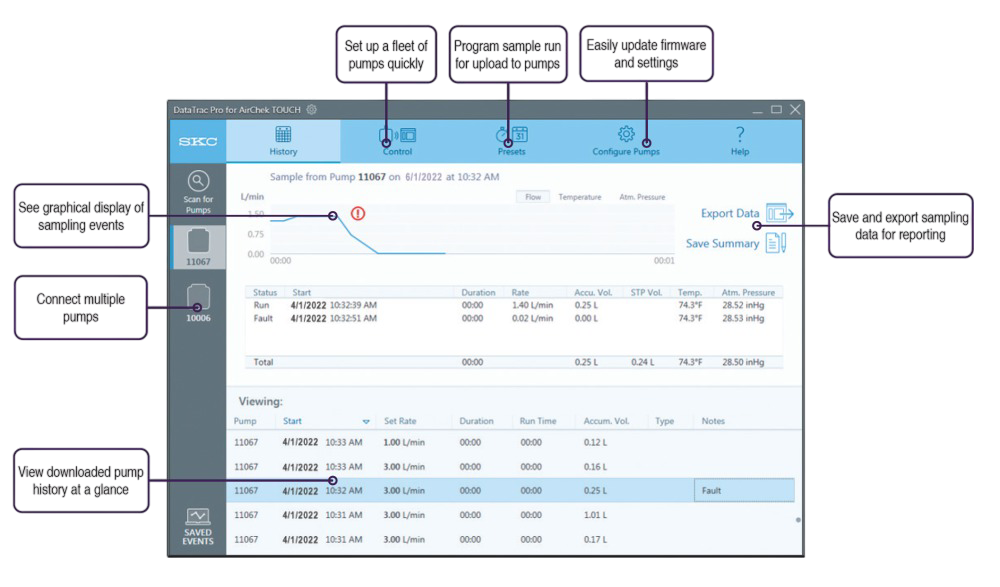Screen dimensions: 1000x587
Task: Click the 1.40 L/min rate value
Action: click(x=533, y=305)
